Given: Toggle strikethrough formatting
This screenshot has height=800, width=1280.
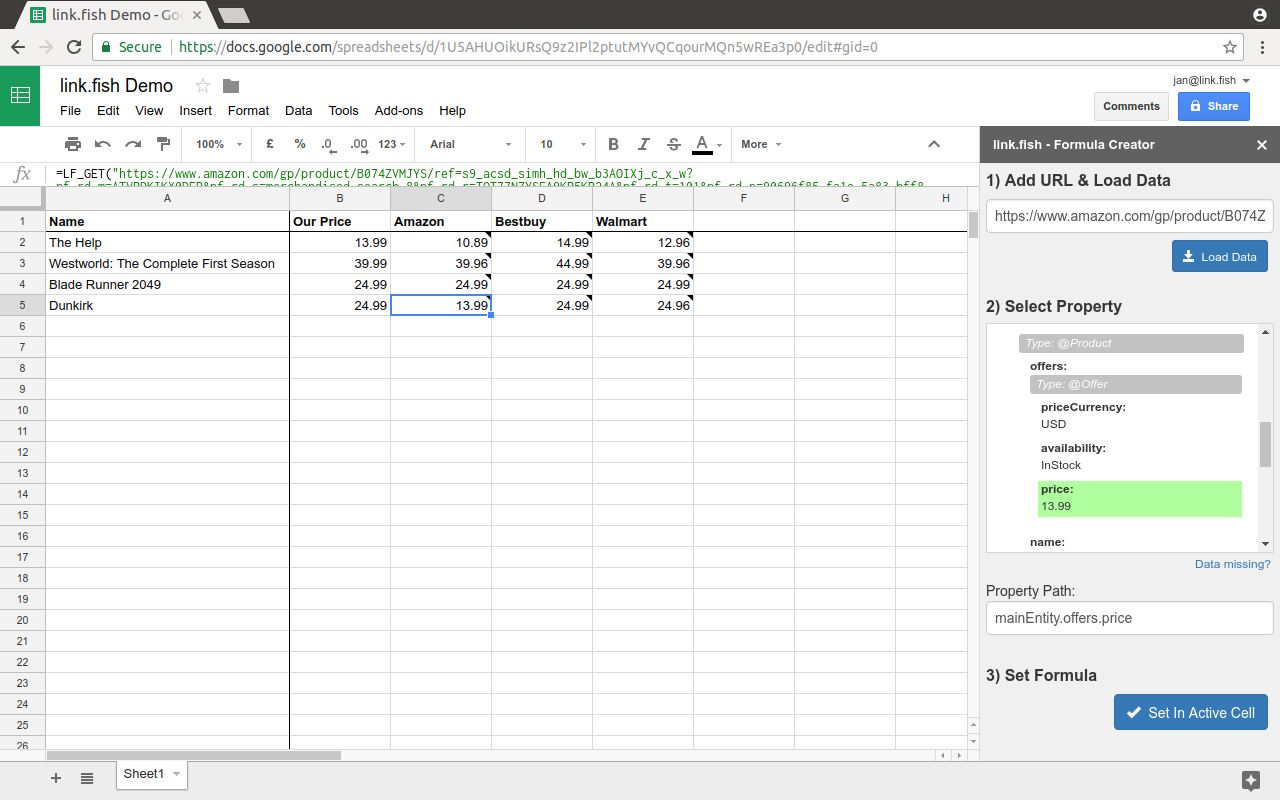Looking at the screenshot, I should coord(674,144).
